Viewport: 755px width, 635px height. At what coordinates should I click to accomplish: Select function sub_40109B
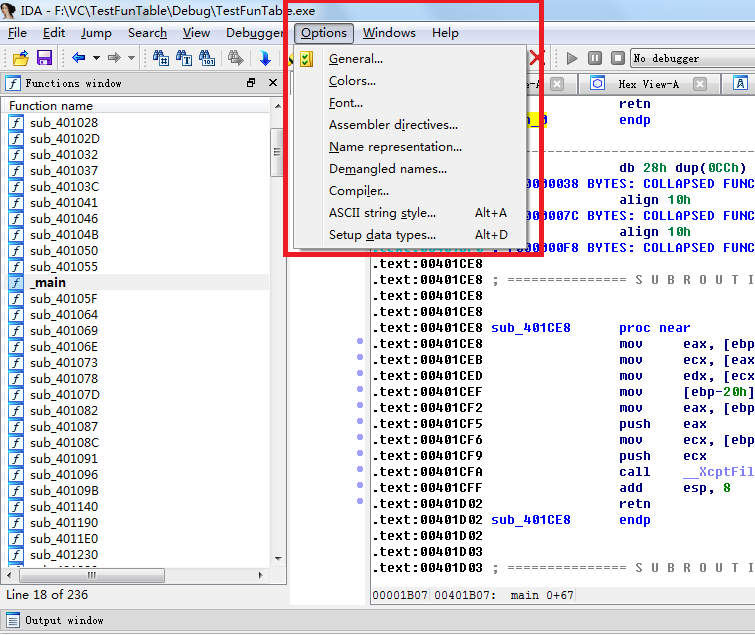64,491
